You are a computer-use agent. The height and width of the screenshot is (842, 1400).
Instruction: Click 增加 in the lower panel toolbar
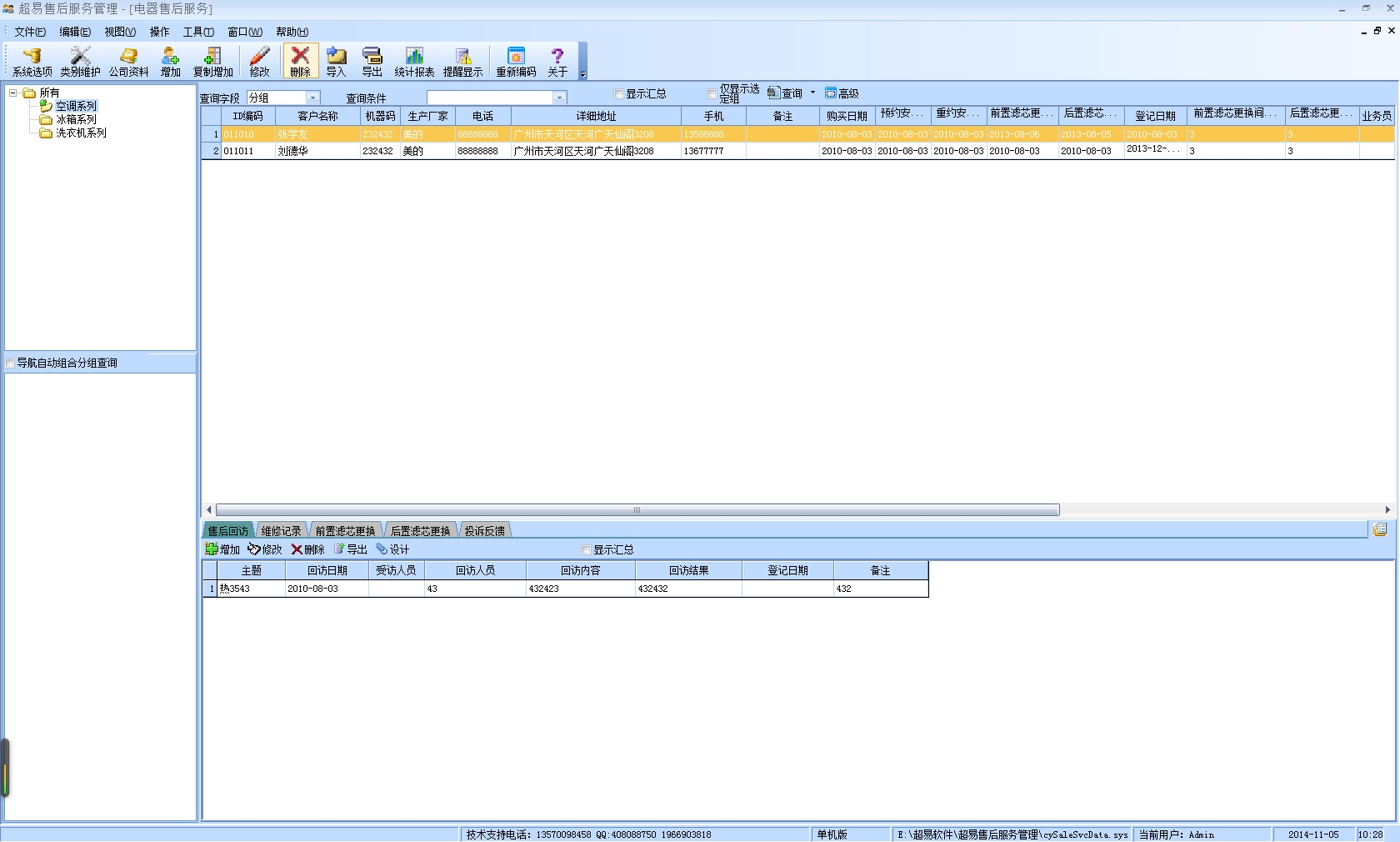pyautogui.click(x=222, y=549)
